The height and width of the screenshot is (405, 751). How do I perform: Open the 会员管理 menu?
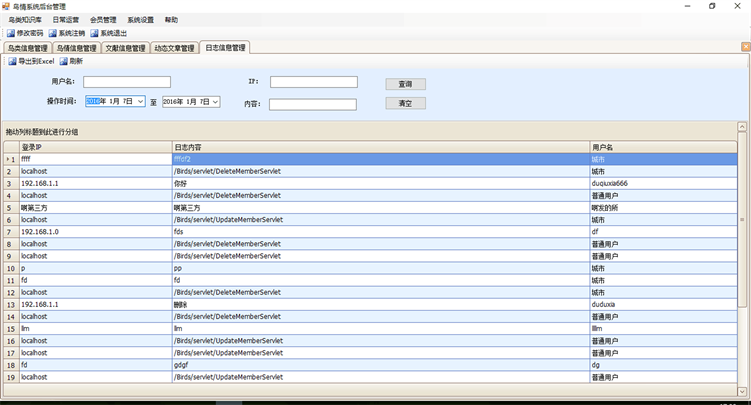click(x=103, y=19)
